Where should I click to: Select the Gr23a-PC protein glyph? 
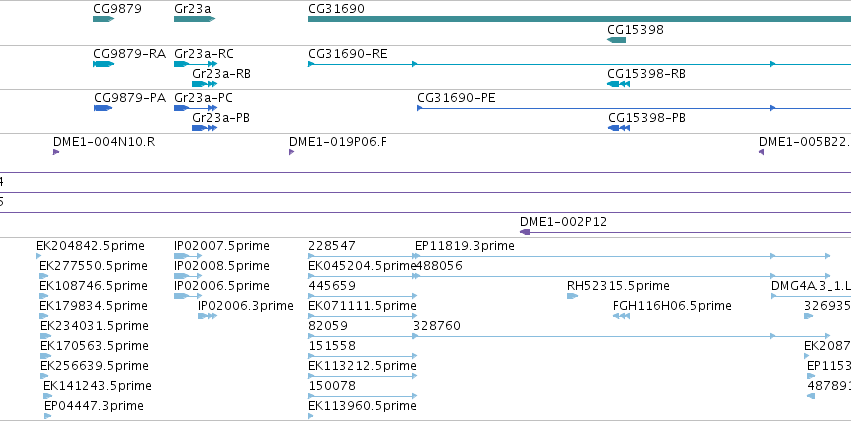(195, 108)
